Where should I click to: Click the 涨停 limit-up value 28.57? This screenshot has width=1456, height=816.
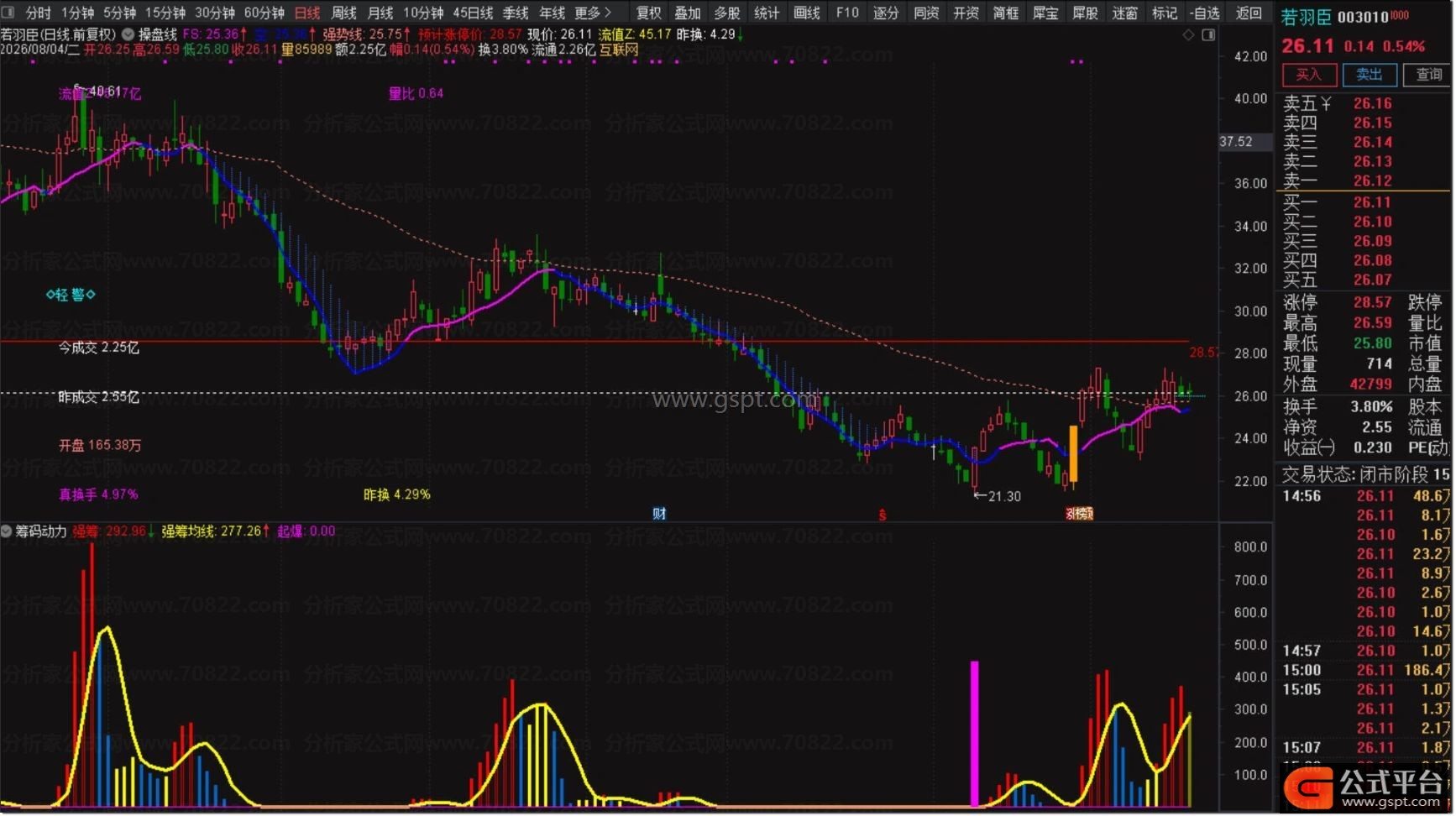coord(1373,302)
